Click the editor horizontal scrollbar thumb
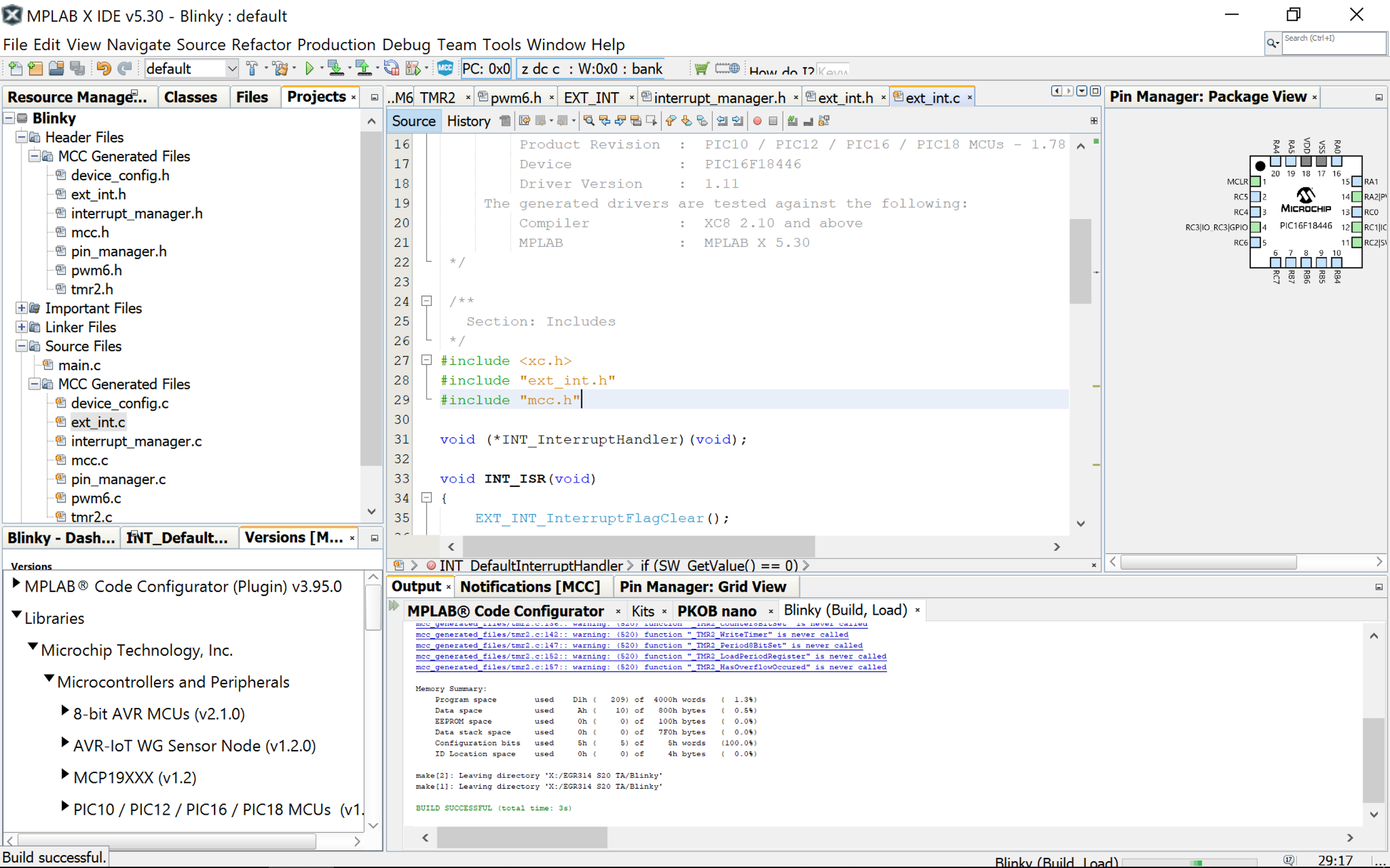This screenshot has width=1390, height=868. click(x=639, y=546)
